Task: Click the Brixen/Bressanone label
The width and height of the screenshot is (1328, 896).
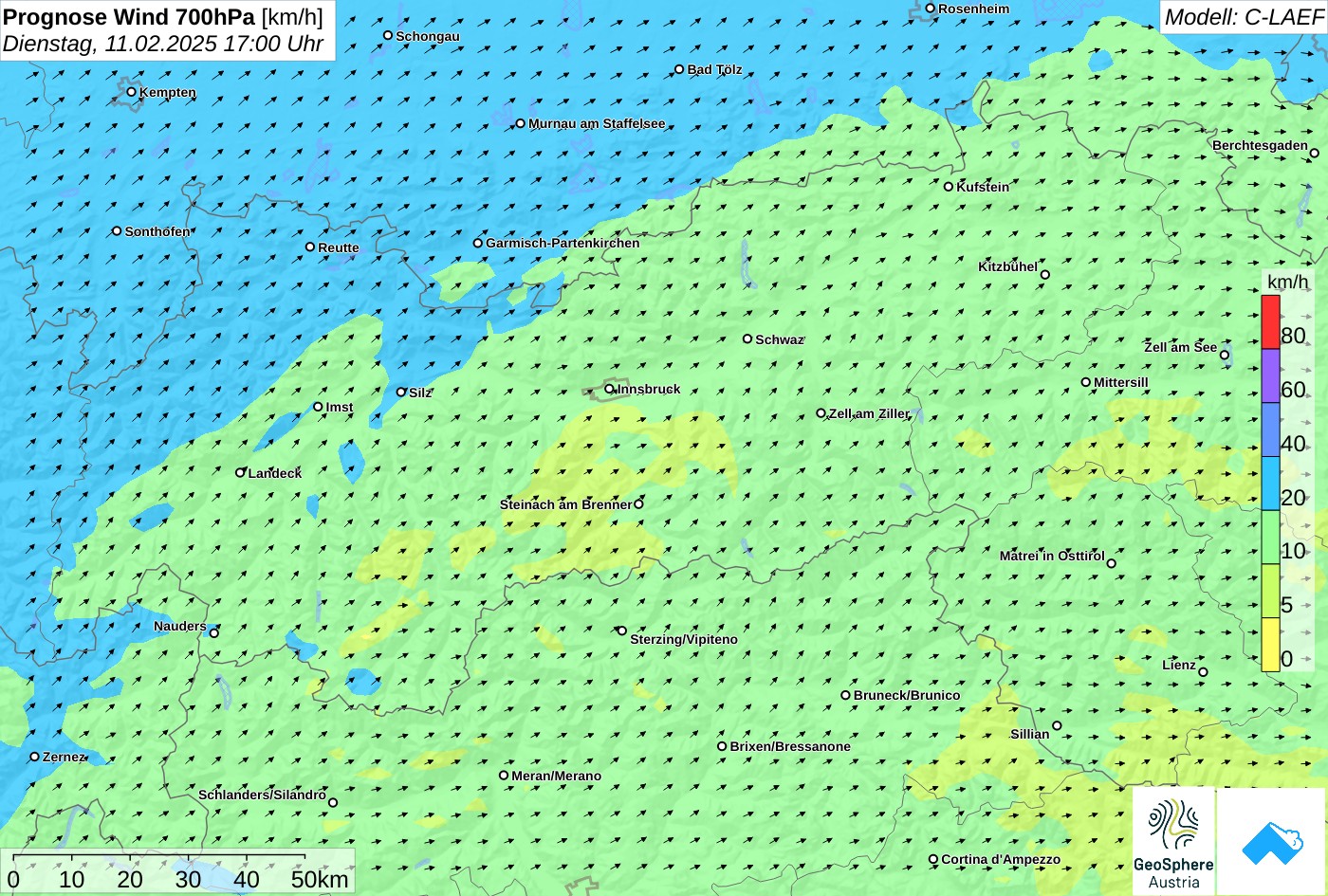Action: pyautogui.click(x=790, y=746)
